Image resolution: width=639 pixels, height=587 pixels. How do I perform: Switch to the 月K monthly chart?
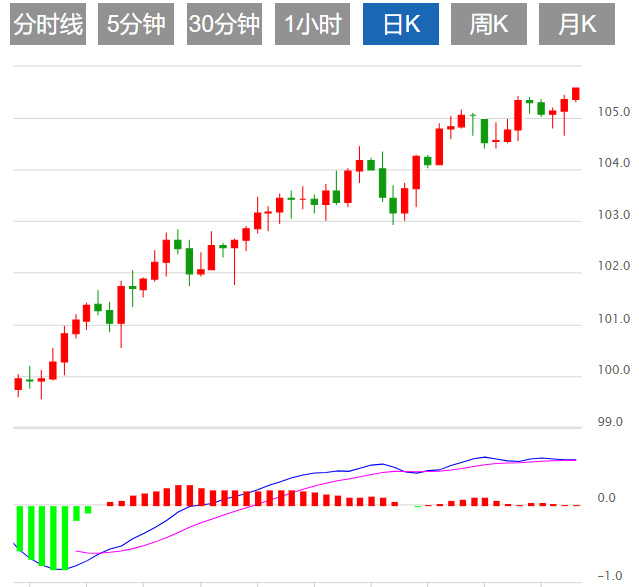click(576, 24)
